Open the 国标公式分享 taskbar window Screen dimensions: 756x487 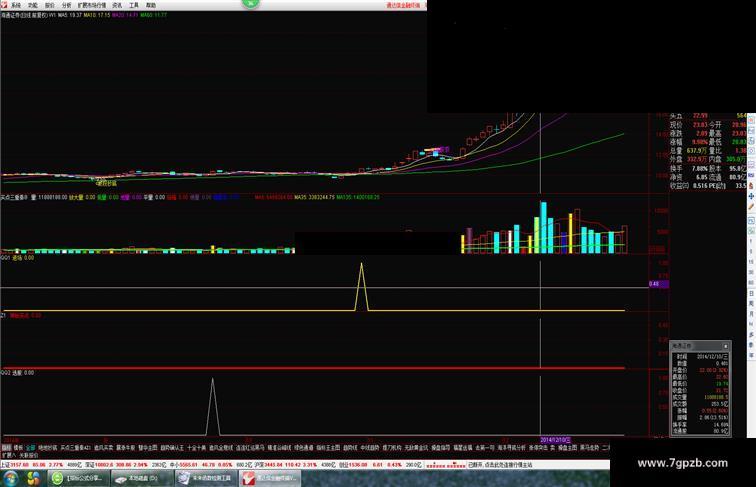pos(78,478)
